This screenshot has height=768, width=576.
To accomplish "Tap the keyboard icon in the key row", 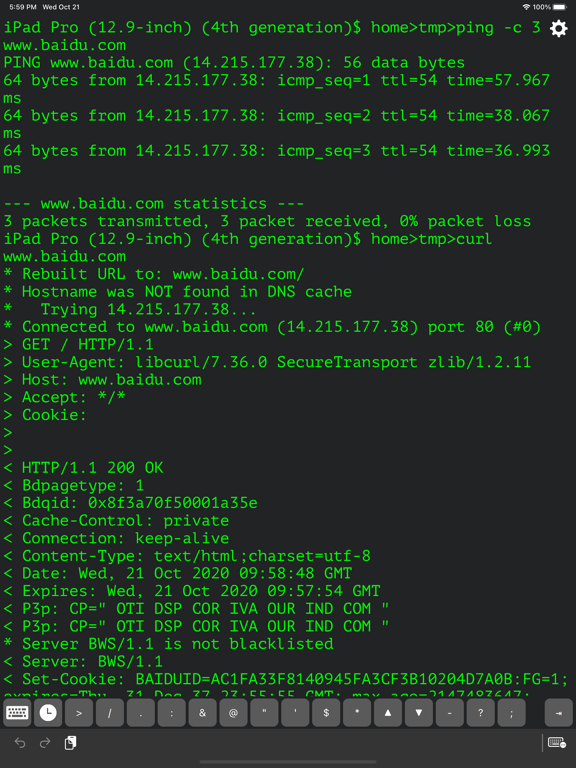I will pyautogui.click(x=17, y=713).
